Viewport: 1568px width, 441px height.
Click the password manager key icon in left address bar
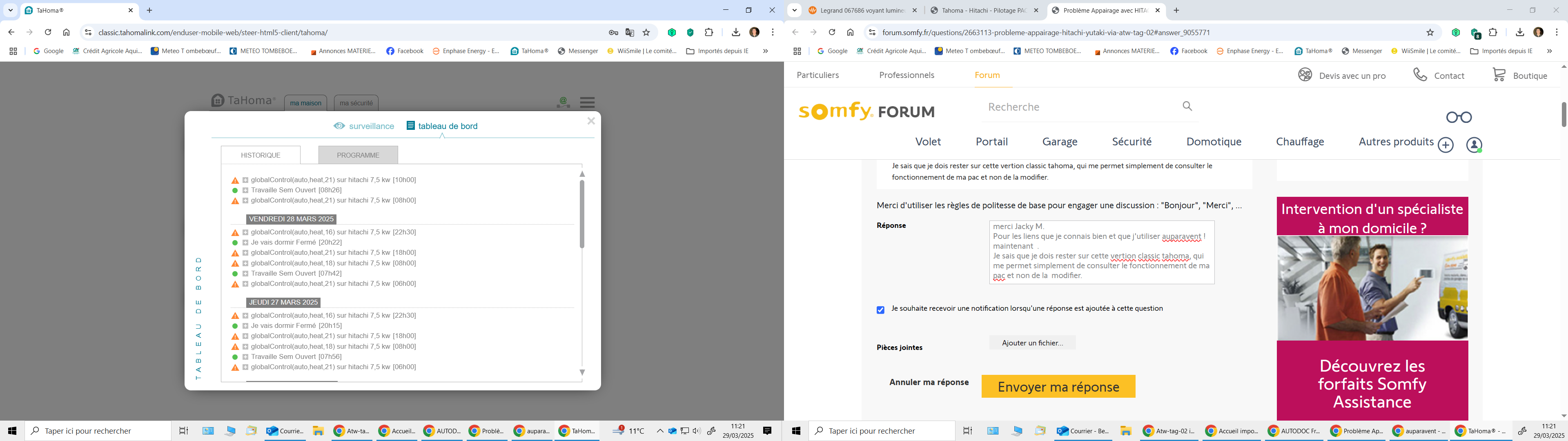[x=614, y=33]
